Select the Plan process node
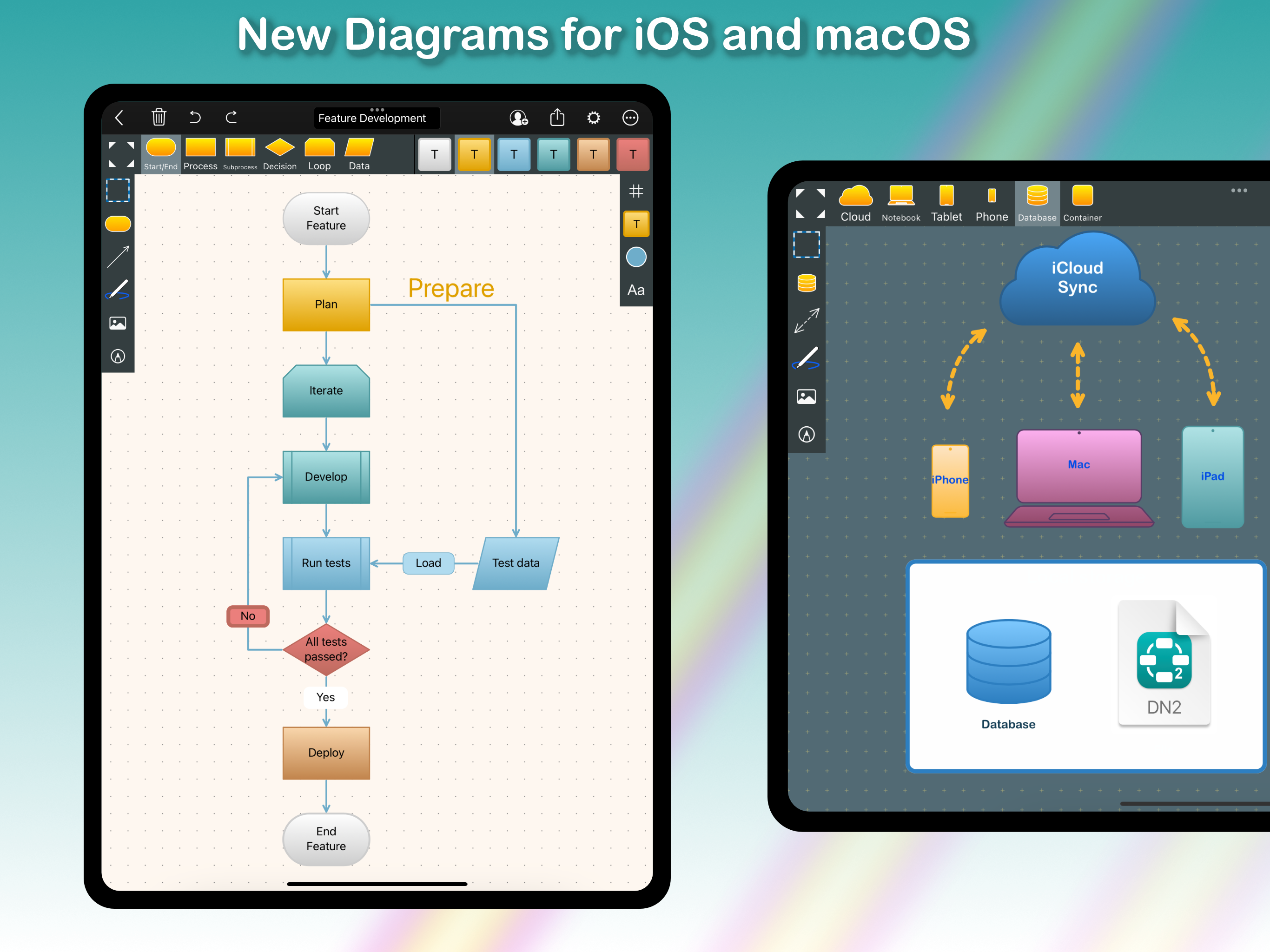This screenshot has height=952, width=1270. pos(326,304)
